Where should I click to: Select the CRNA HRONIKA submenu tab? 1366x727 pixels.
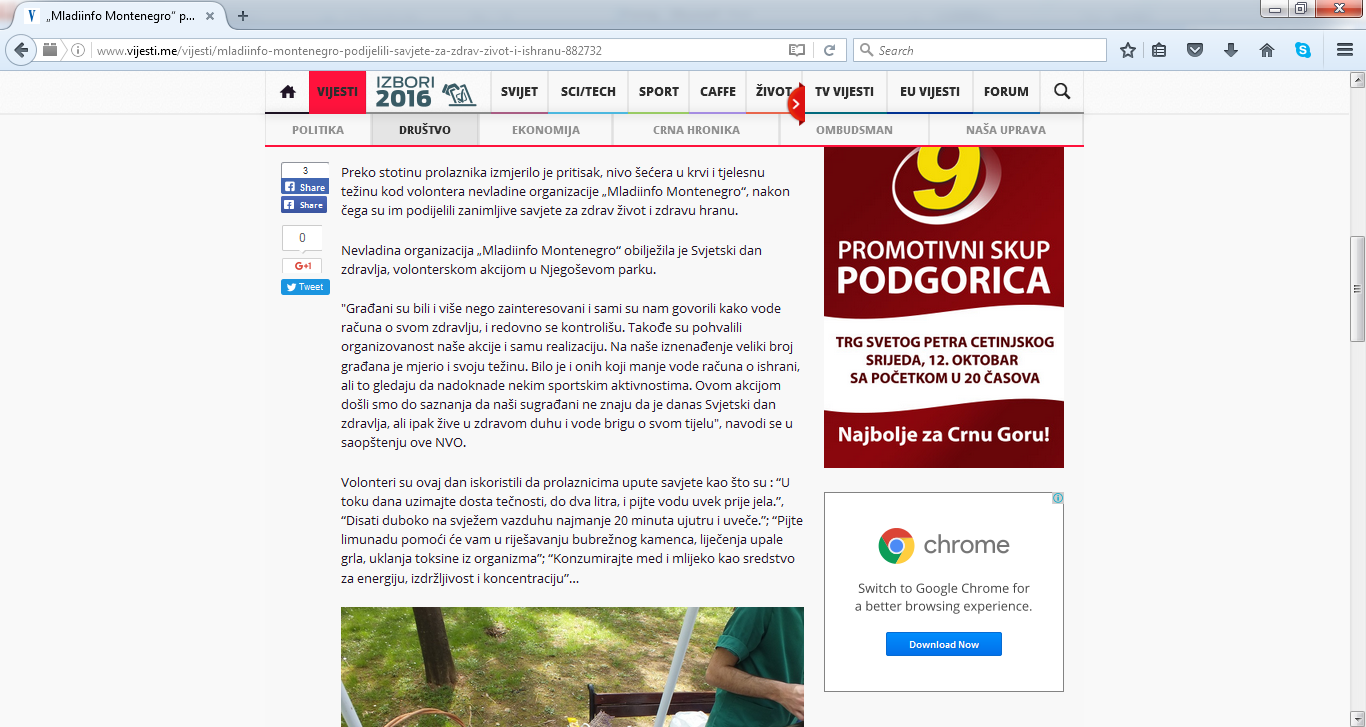[696, 130]
